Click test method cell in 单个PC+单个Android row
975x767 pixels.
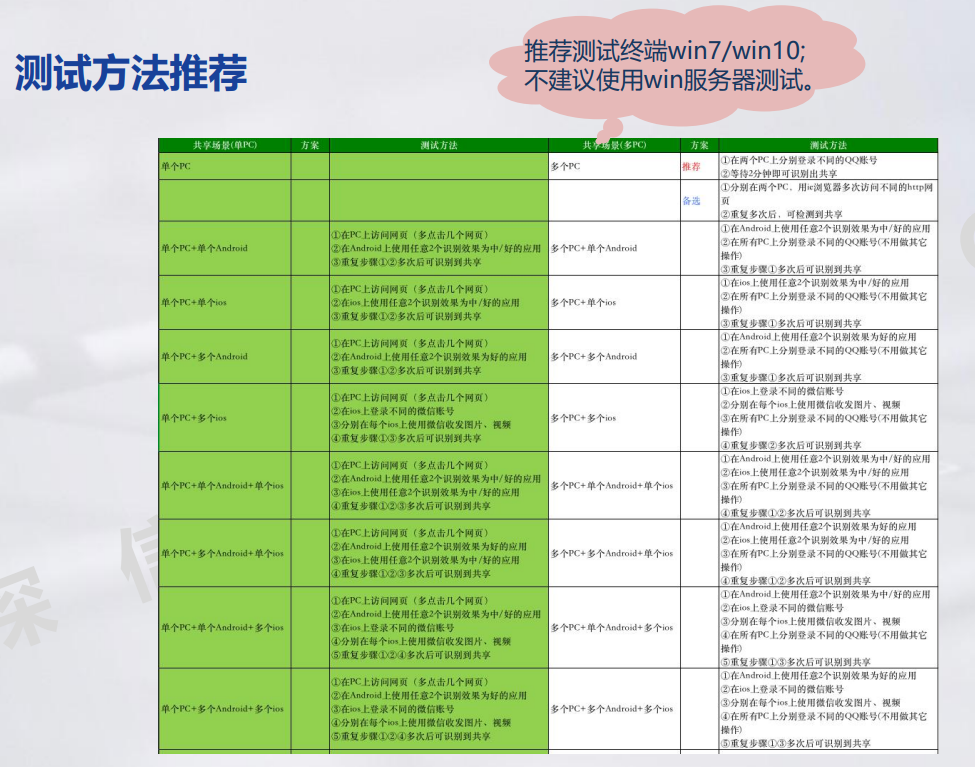[x=438, y=248]
